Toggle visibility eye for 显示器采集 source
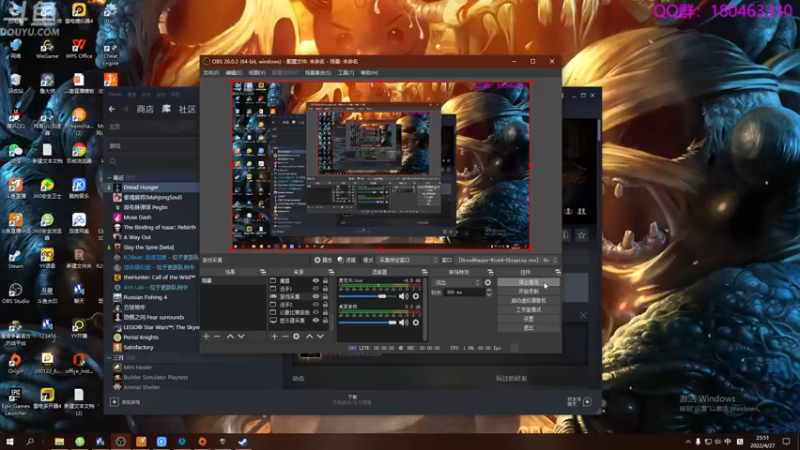The height and width of the screenshot is (450, 800). pos(316,320)
